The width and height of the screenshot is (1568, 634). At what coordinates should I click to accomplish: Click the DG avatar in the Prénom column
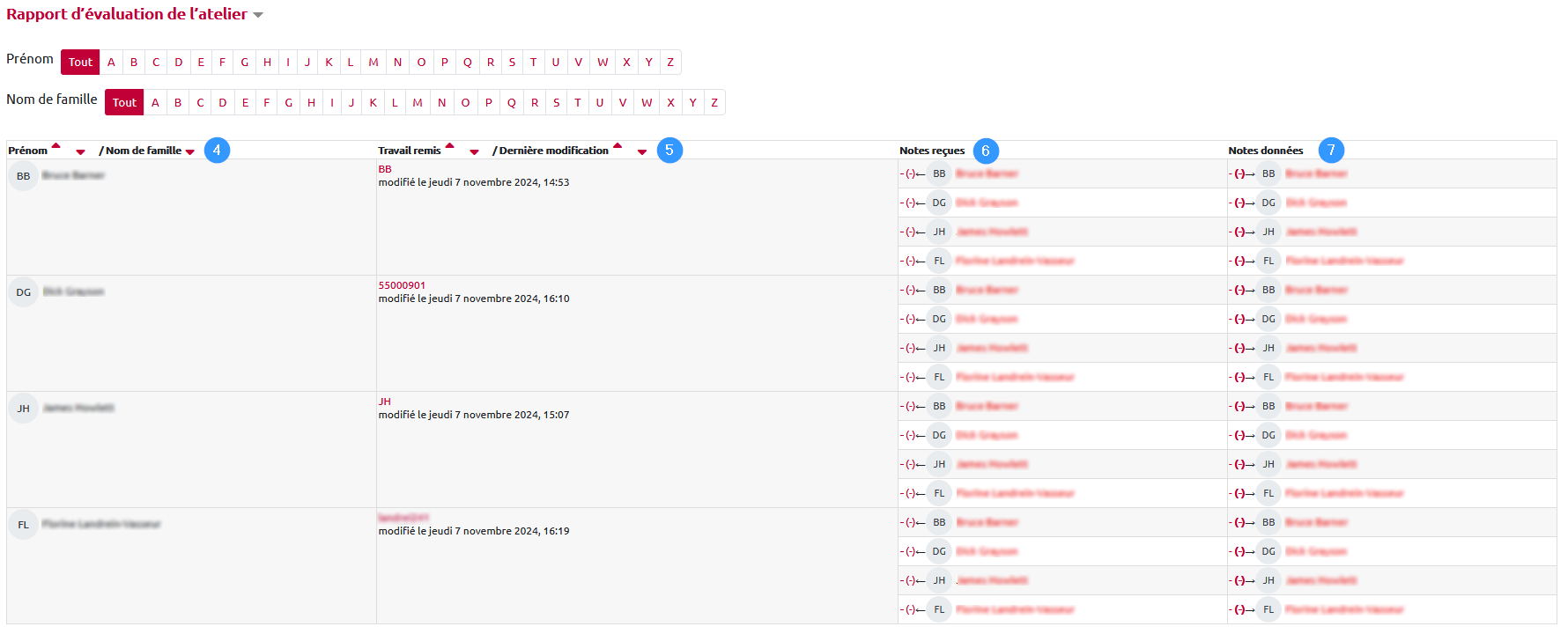click(x=24, y=292)
